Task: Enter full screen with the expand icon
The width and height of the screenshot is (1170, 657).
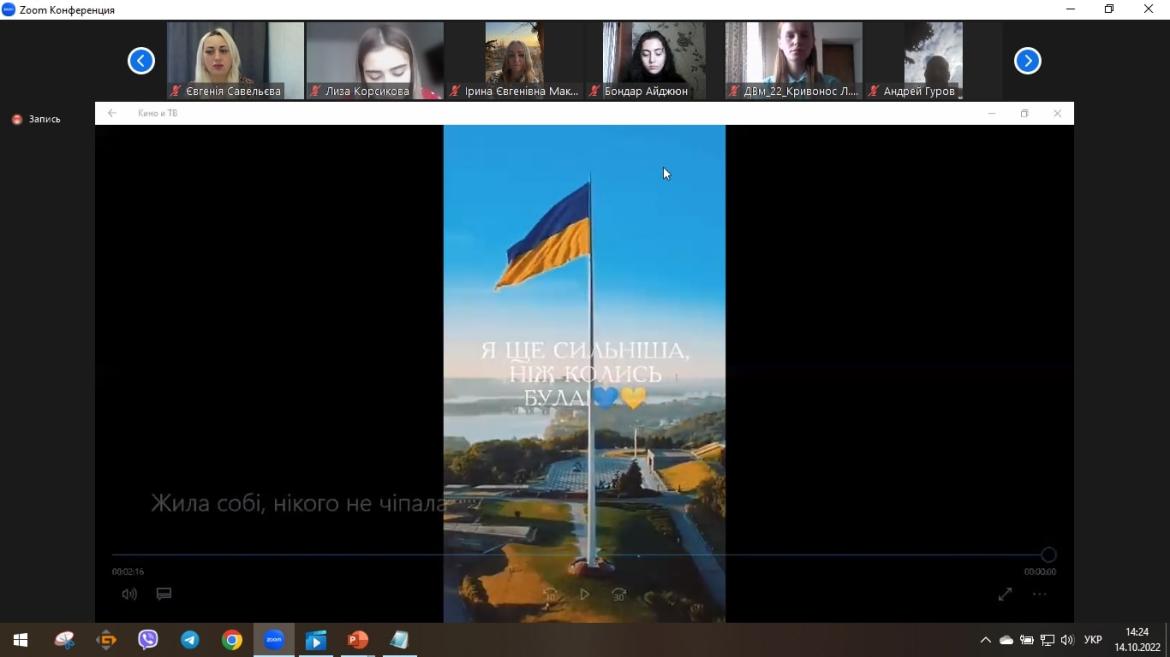Action: pyautogui.click(x=1005, y=594)
